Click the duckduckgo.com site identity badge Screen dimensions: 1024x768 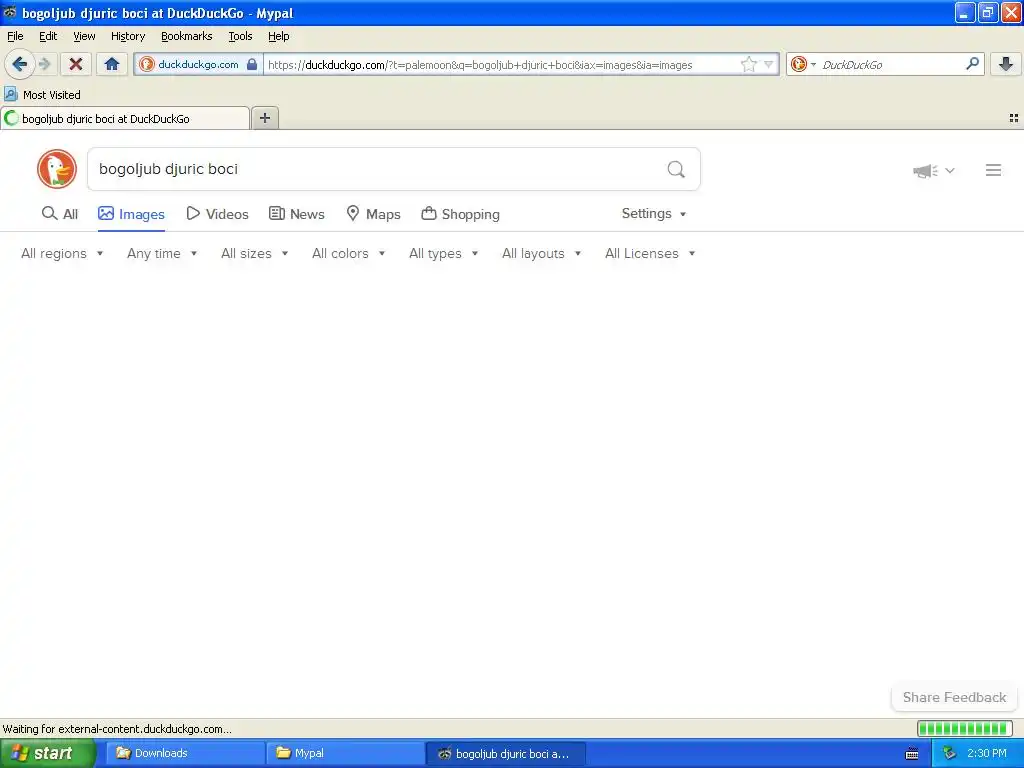199,64
